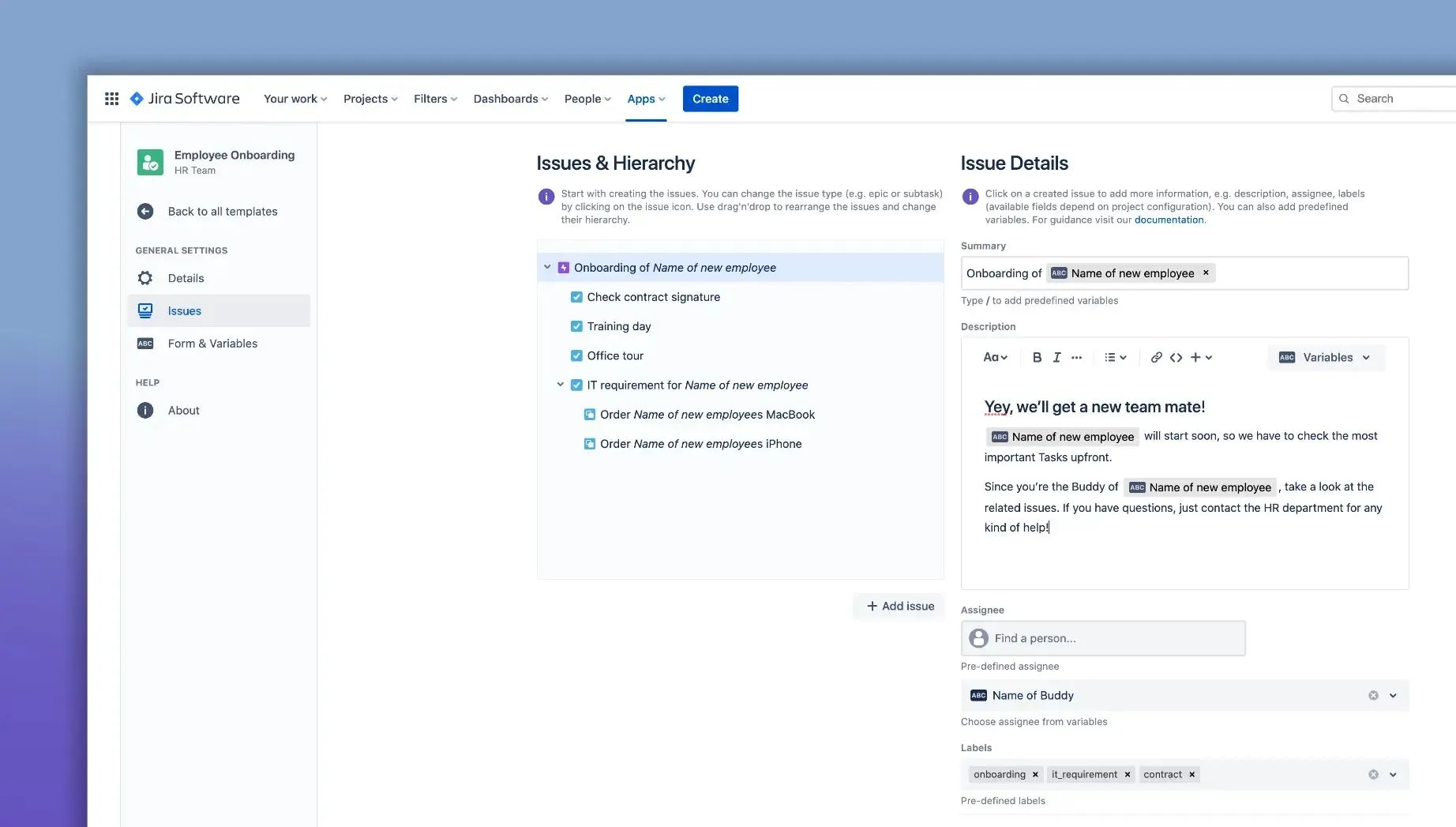Open the app switcher grid icon

[111, 98]
